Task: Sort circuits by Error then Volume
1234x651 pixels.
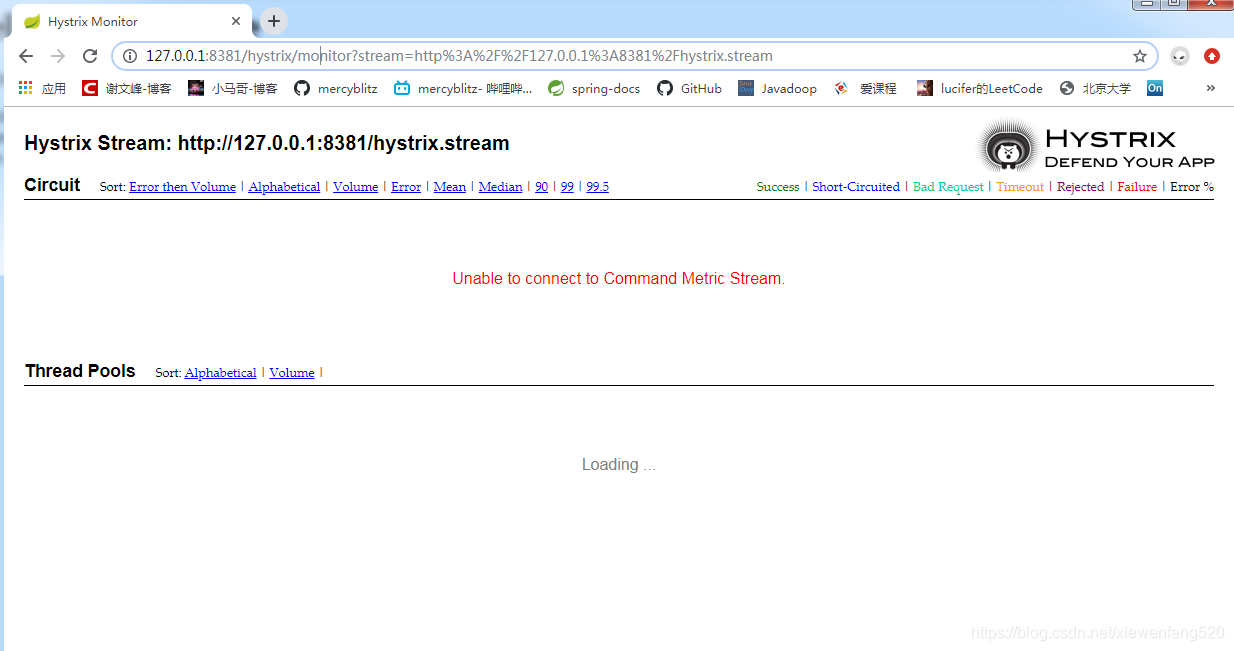Action: click(183, 187)
